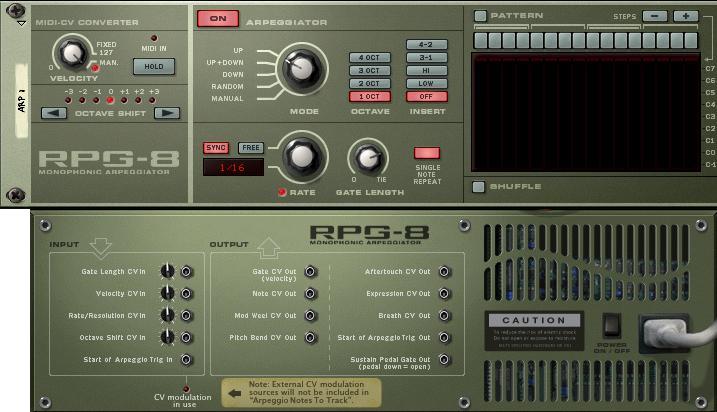Click the Velocity CV In jack
The image size is (717, 412).
pos(186,294)
